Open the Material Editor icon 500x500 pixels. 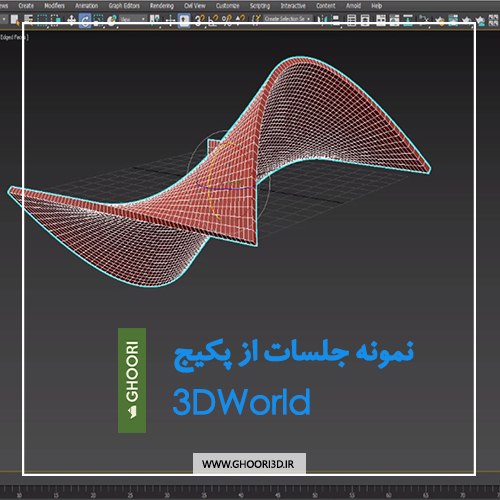(x=425, y=20)
